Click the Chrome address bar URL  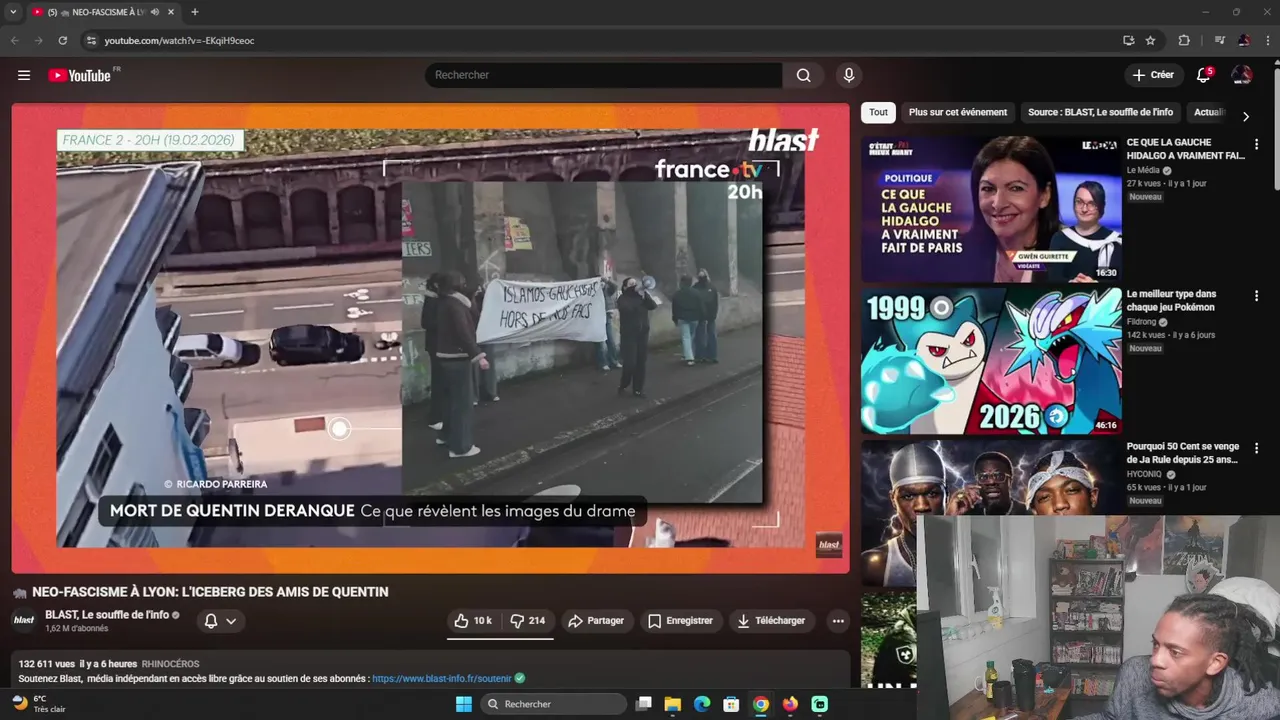pos(180,40)
